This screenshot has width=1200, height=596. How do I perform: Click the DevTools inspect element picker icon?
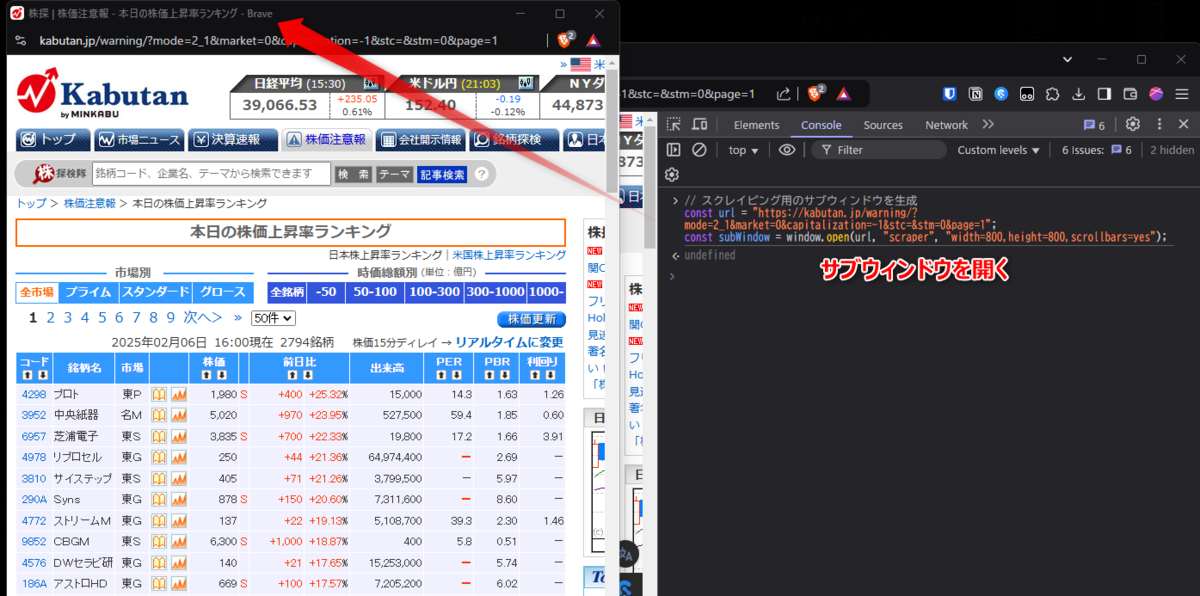674,125
